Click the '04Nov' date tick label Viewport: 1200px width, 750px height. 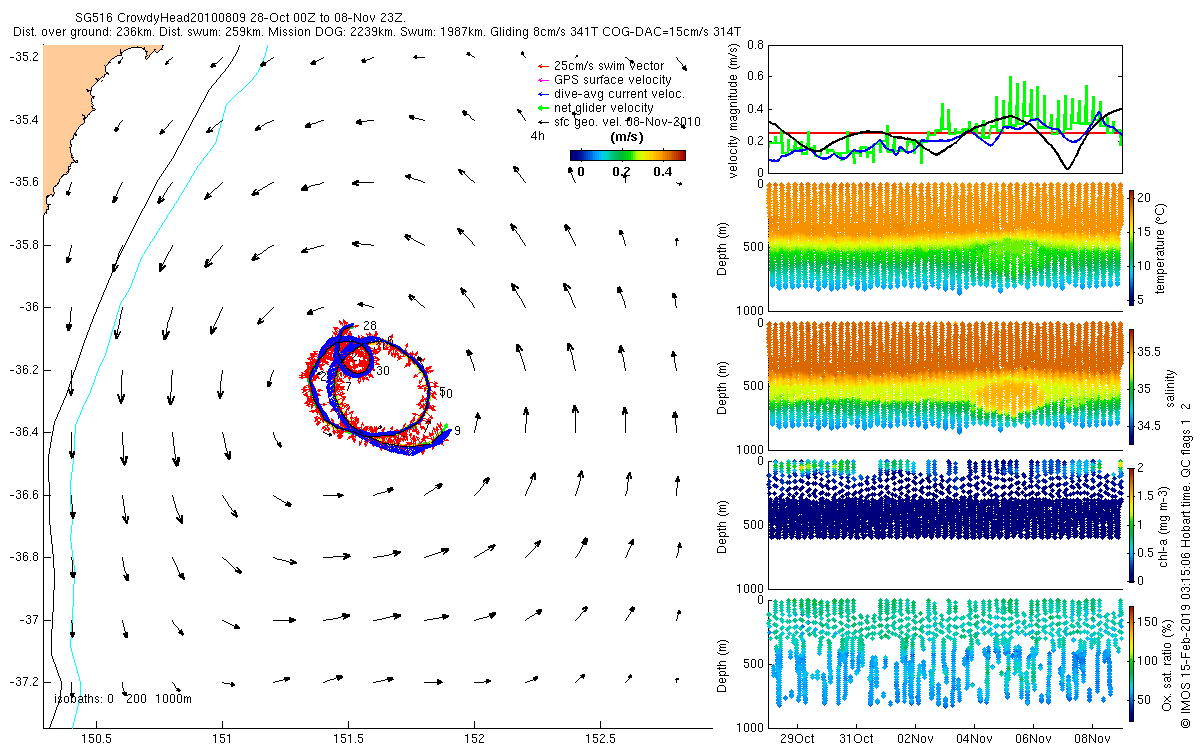pyautogui.click(x=974, y=739)
